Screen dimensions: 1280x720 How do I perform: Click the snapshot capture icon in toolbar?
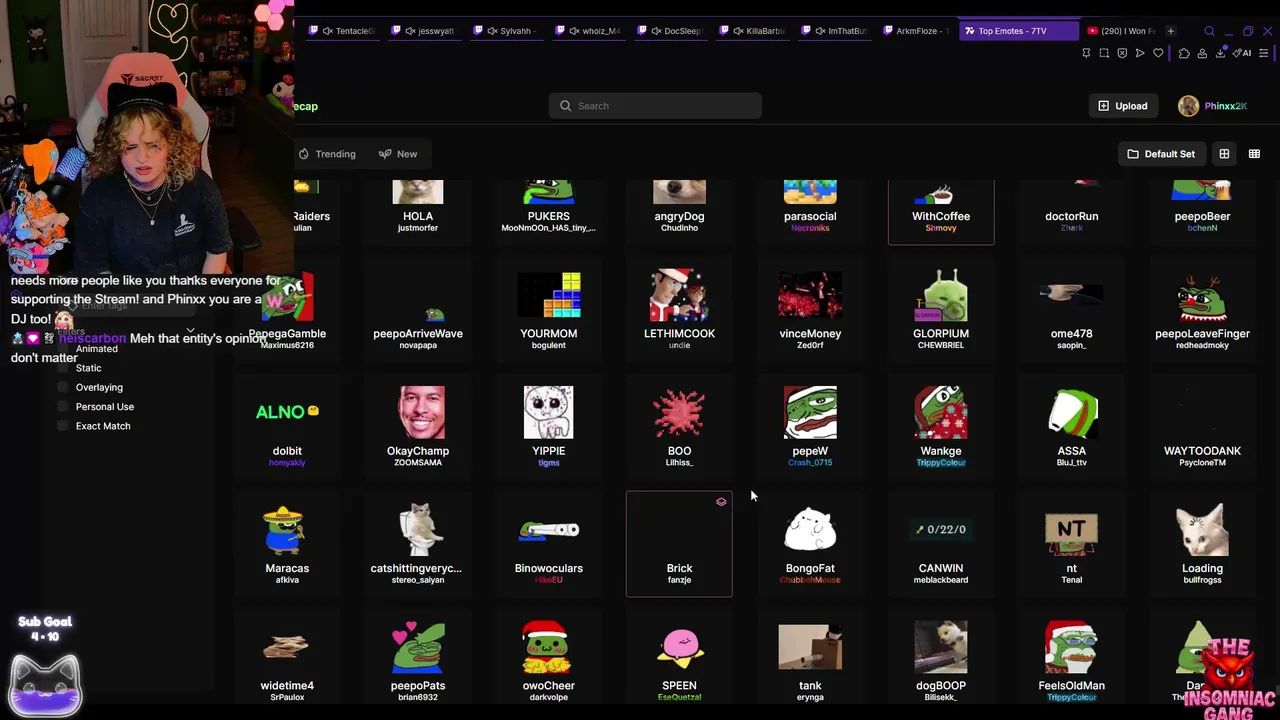point(1104,53)
